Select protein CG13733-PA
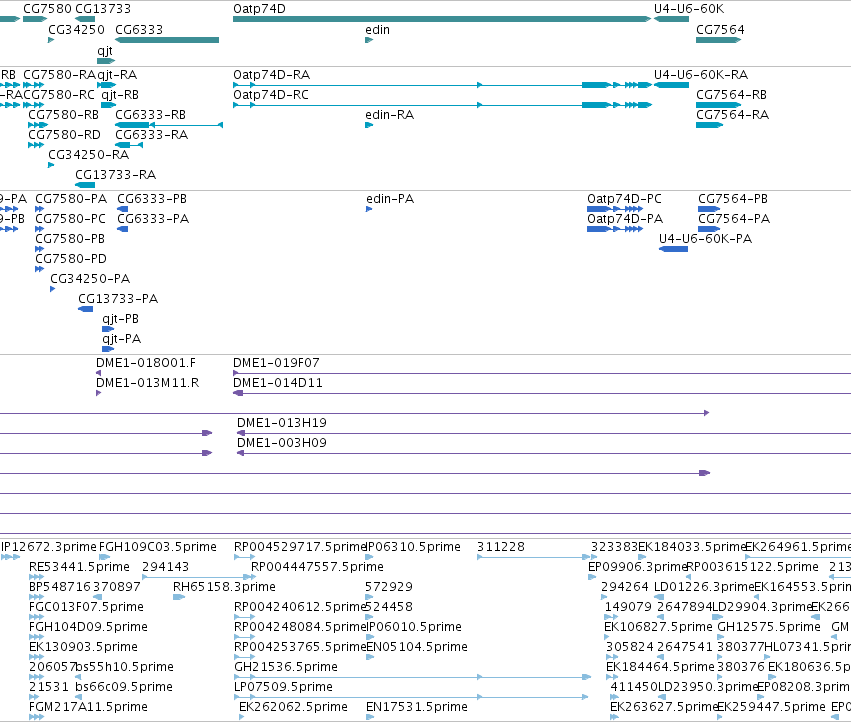 (86, 309)
